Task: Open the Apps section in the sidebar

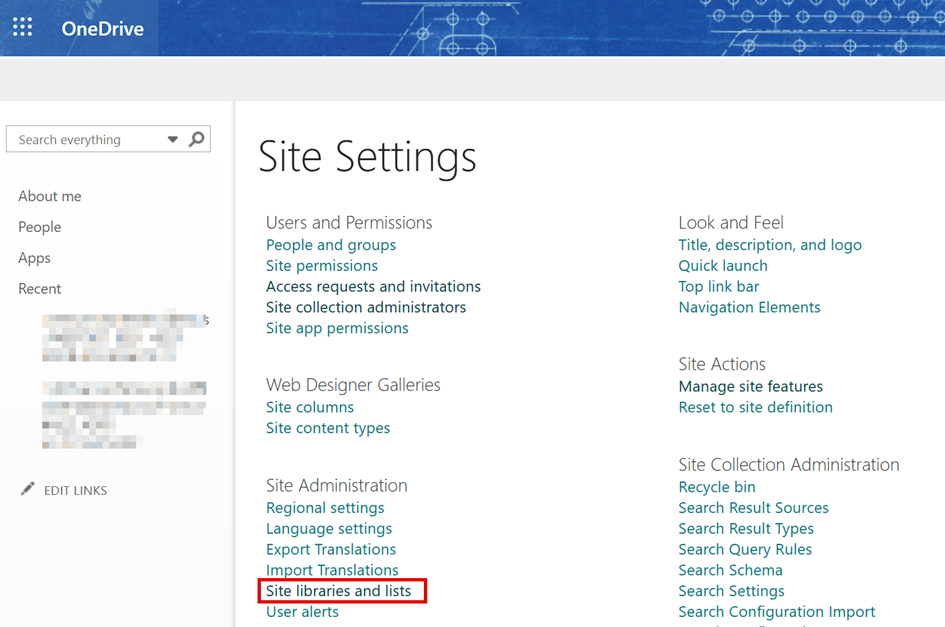Action: (34, 257)
